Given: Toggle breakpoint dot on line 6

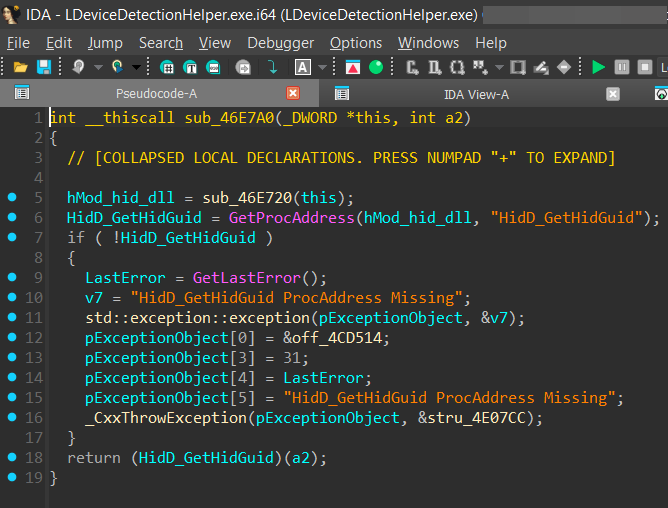Looking at the screenshot, I should [x=12, y=217].
